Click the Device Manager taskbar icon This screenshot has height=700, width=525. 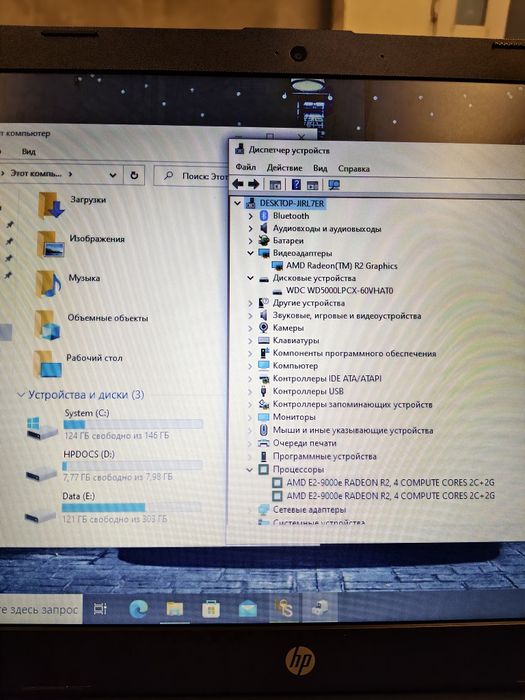[x=320, y=608]
